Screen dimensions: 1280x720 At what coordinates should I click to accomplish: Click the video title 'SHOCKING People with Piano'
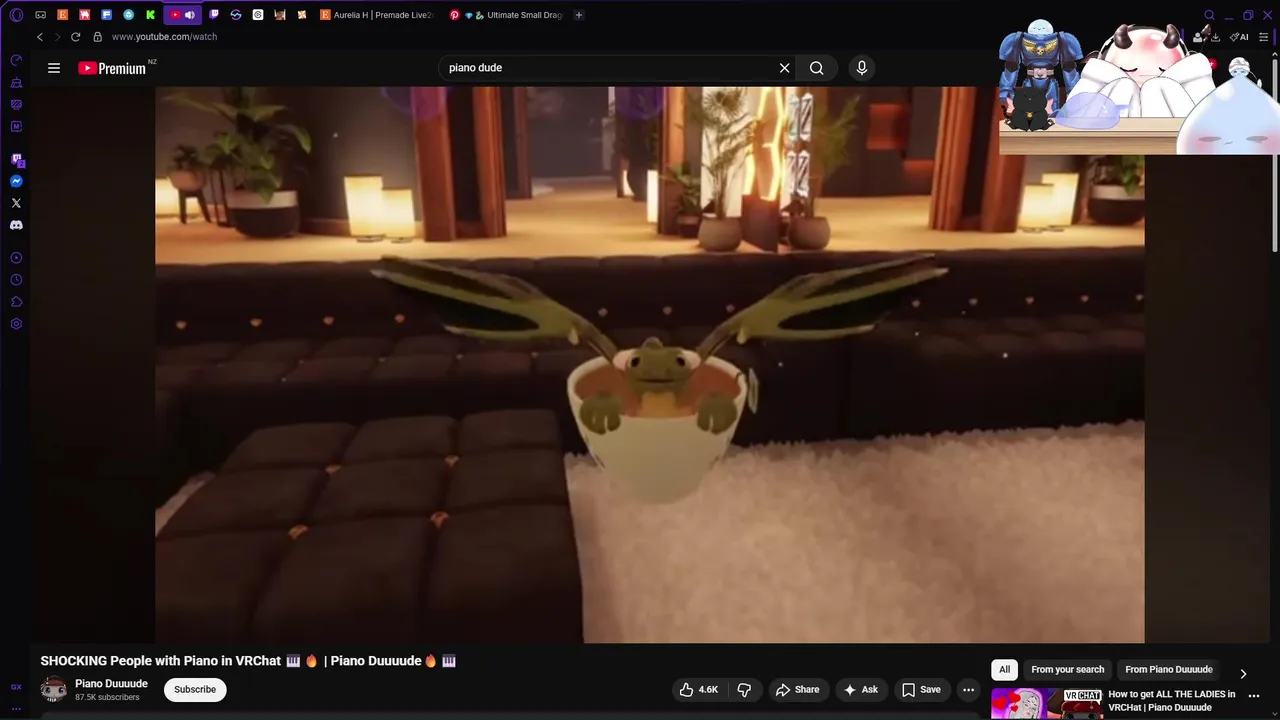(248, 661)
